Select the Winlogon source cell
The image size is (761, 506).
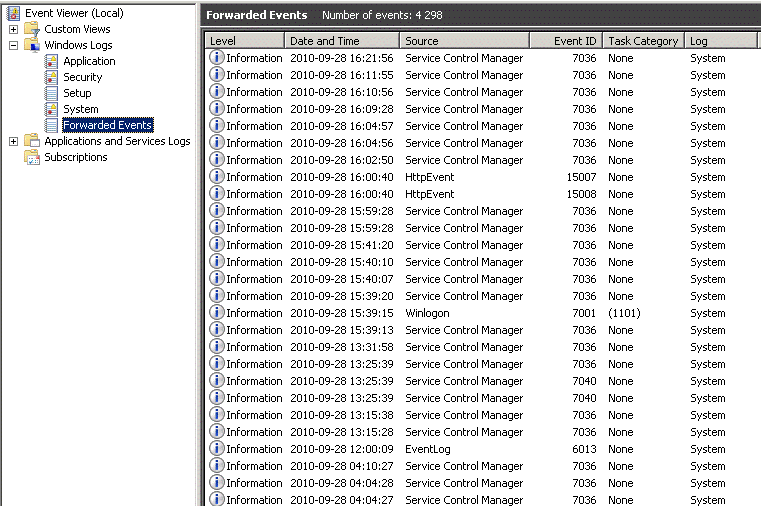[427, 313]
